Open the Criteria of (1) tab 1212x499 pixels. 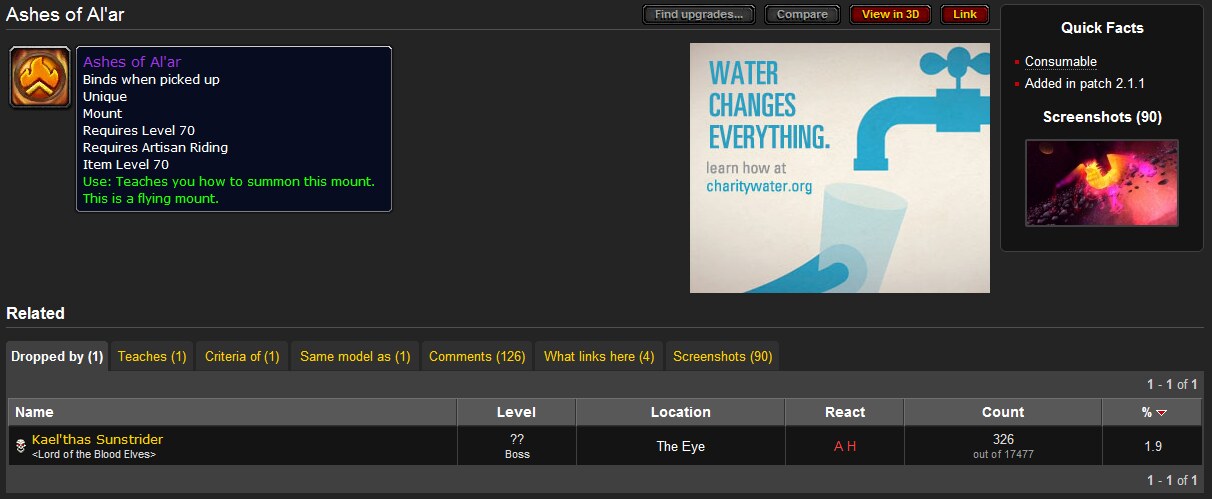(x=242, y=356)
